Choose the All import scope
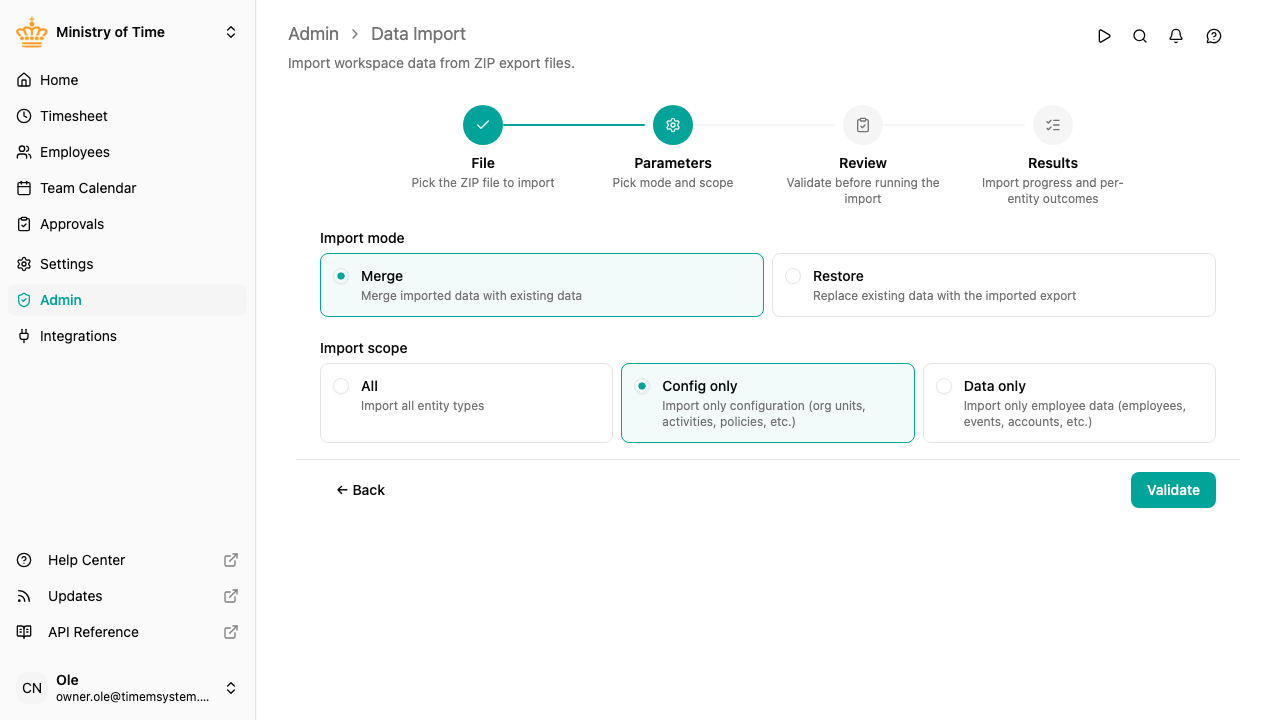The height and width of the screenshot is (720, 1280). tap(466, 403)
